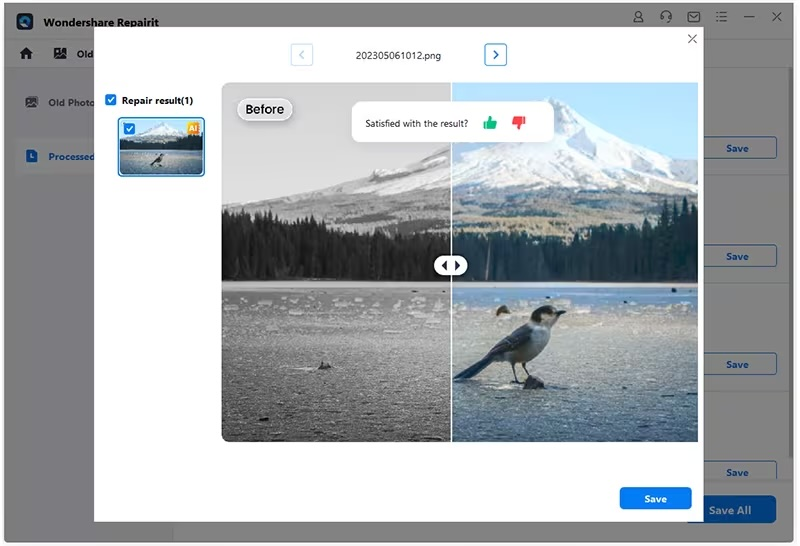This screenshot has height=546, width=800.
Task: Click Save in the preview dialog
Action: (655, 499)
